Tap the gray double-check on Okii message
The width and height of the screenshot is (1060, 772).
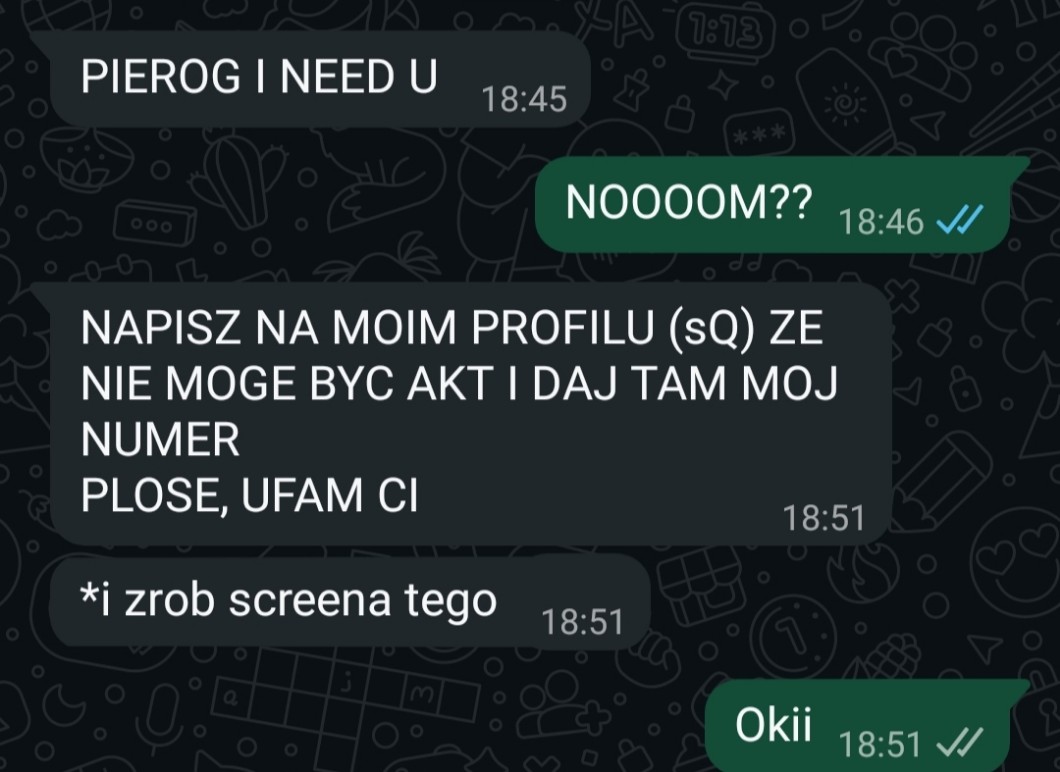[959, 744]
